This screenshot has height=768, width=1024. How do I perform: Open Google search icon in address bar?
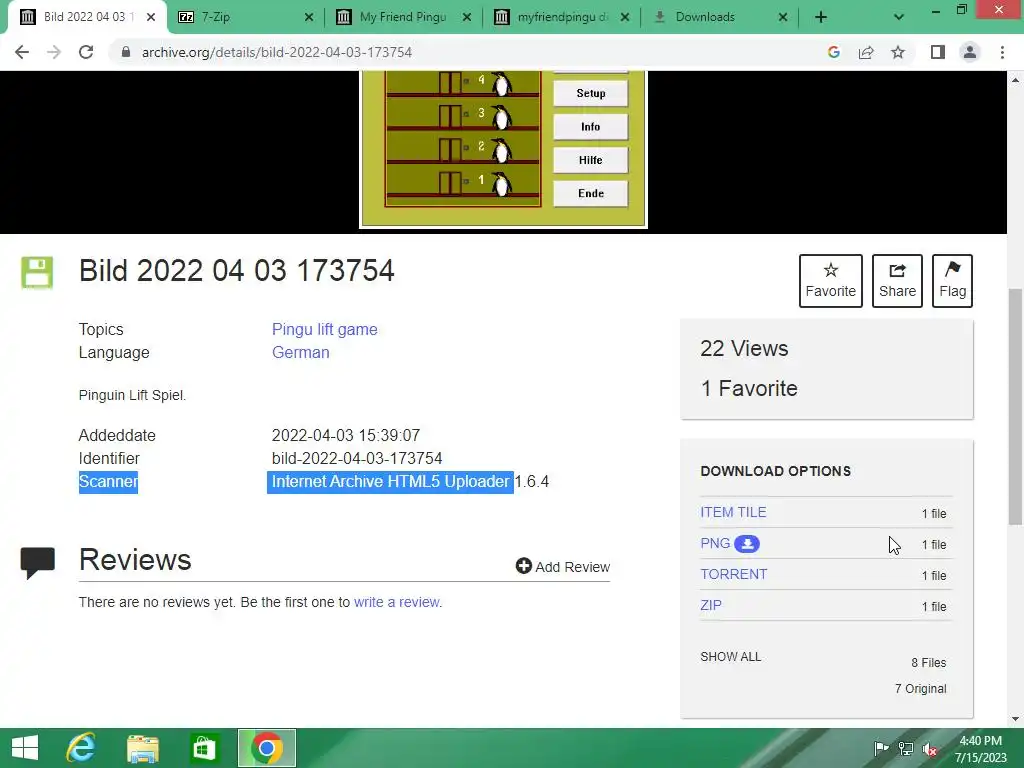[x=833, y=52]
